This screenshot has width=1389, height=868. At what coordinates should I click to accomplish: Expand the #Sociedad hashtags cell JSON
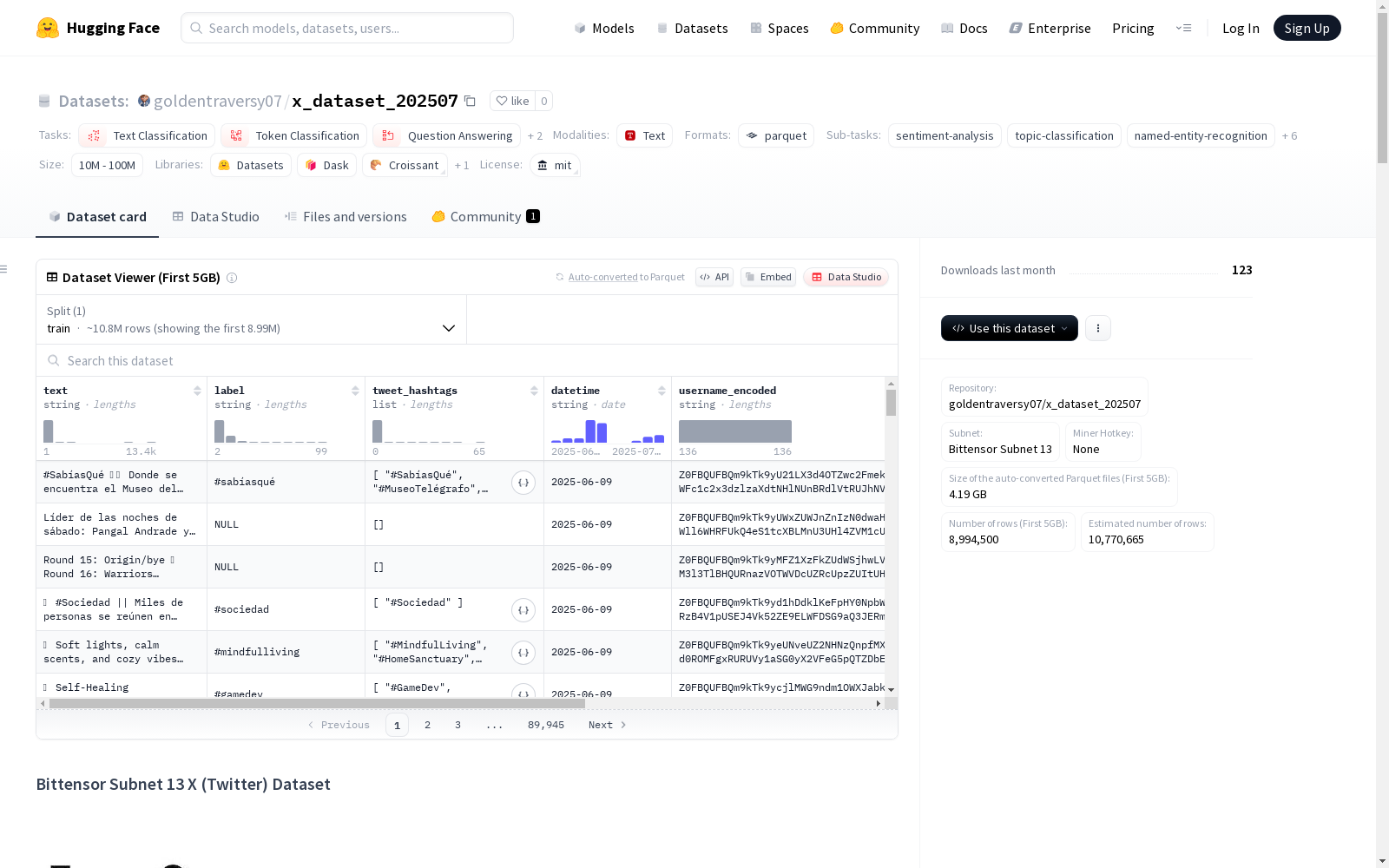pos(523,610)
